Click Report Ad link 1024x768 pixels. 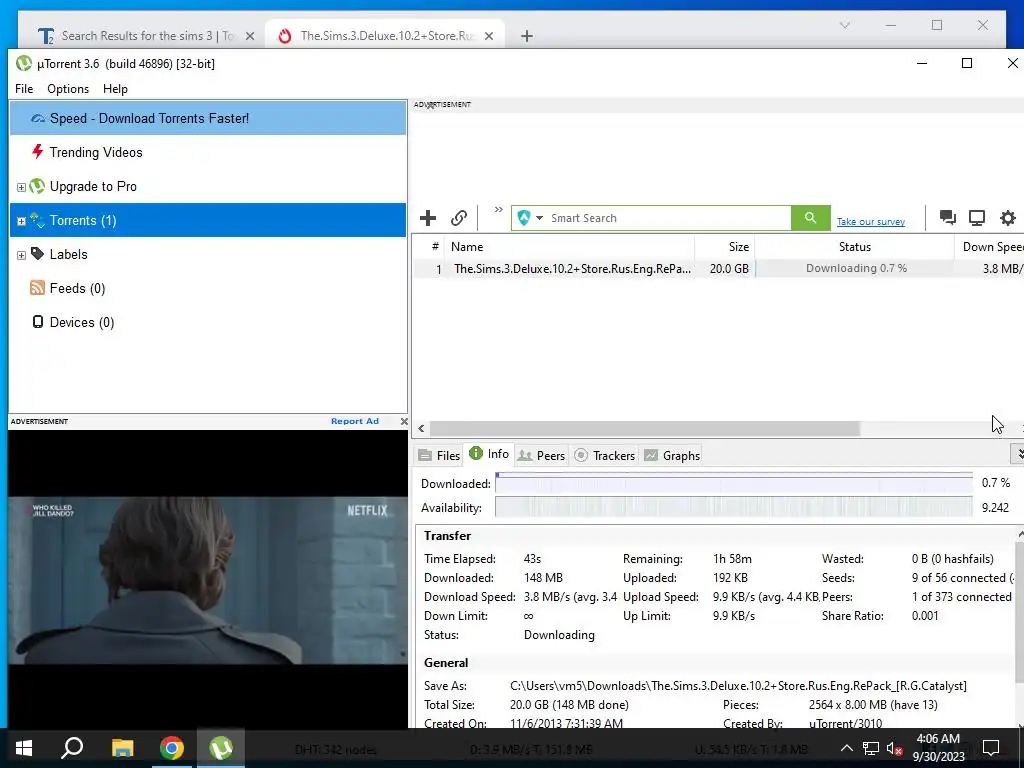355,421
